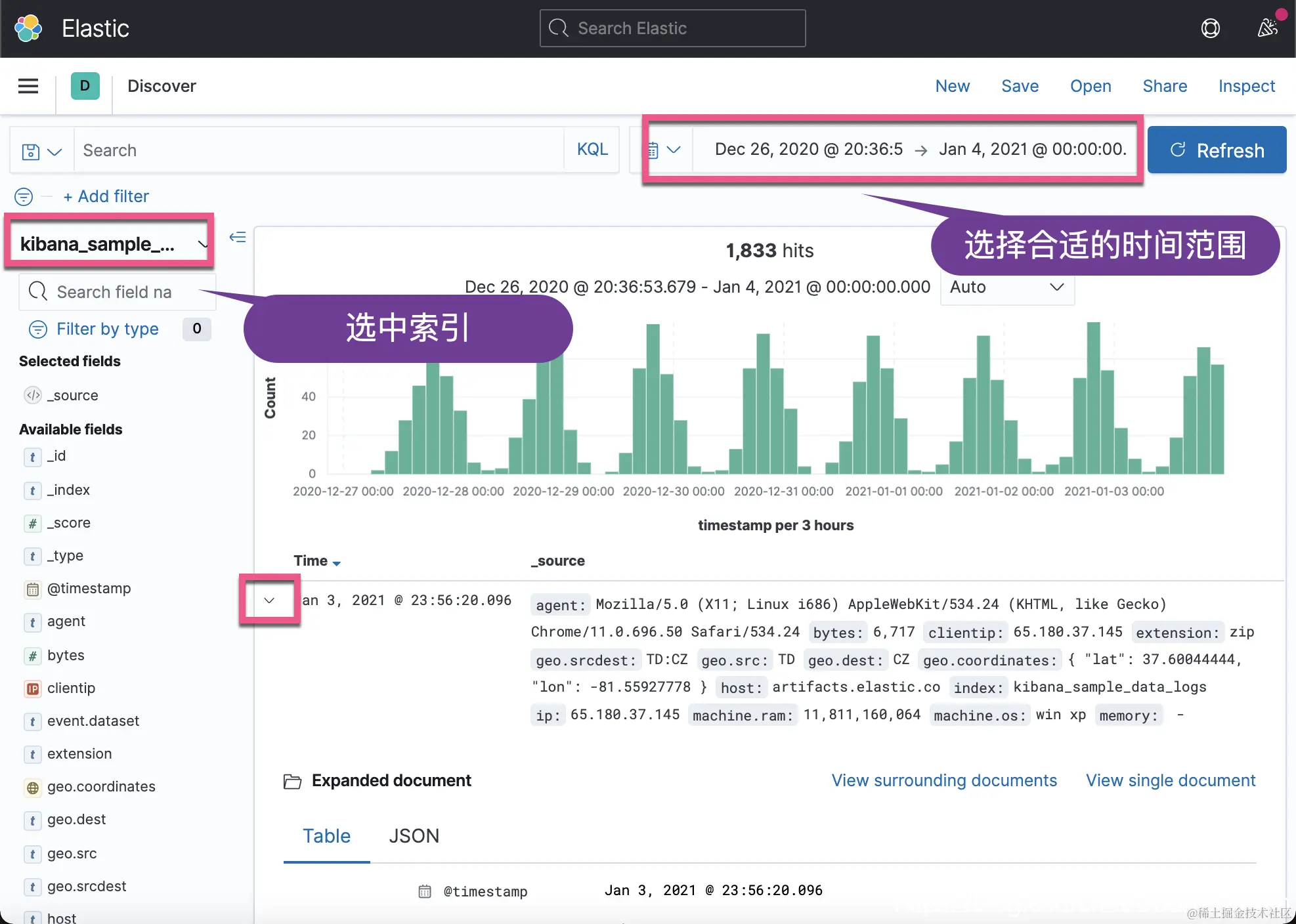1296x924 pixels.
Task: Open the newsfeed celebration icon
Action: click(x=1267, y=28)
